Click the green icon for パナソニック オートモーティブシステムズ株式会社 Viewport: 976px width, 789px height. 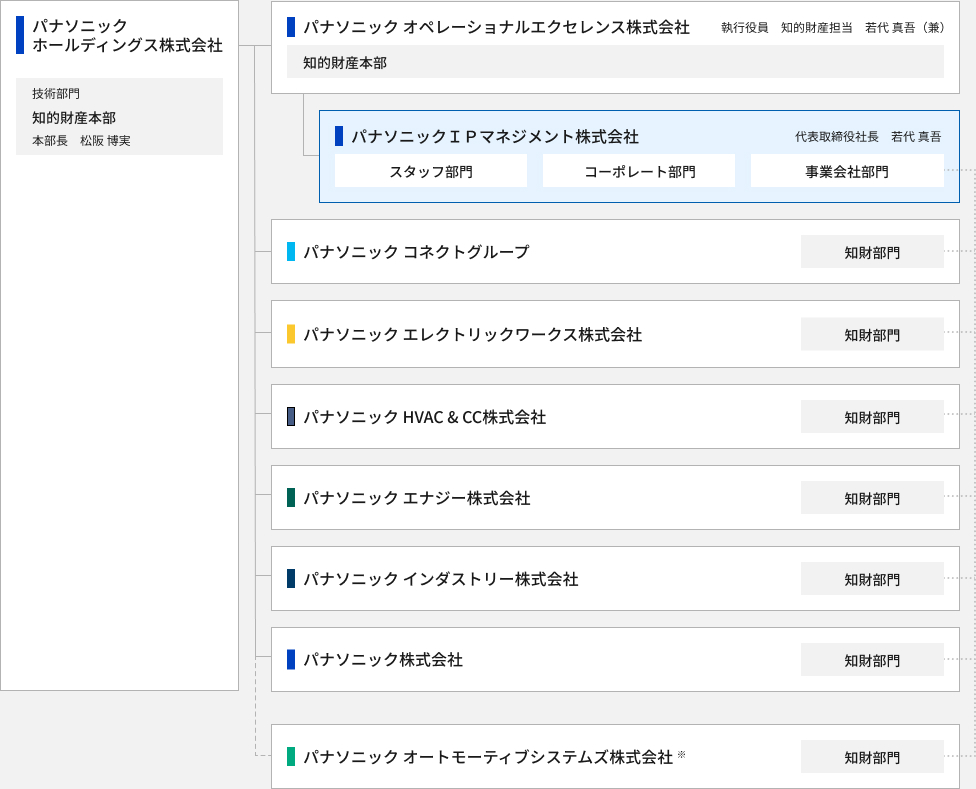pos(290,757)
